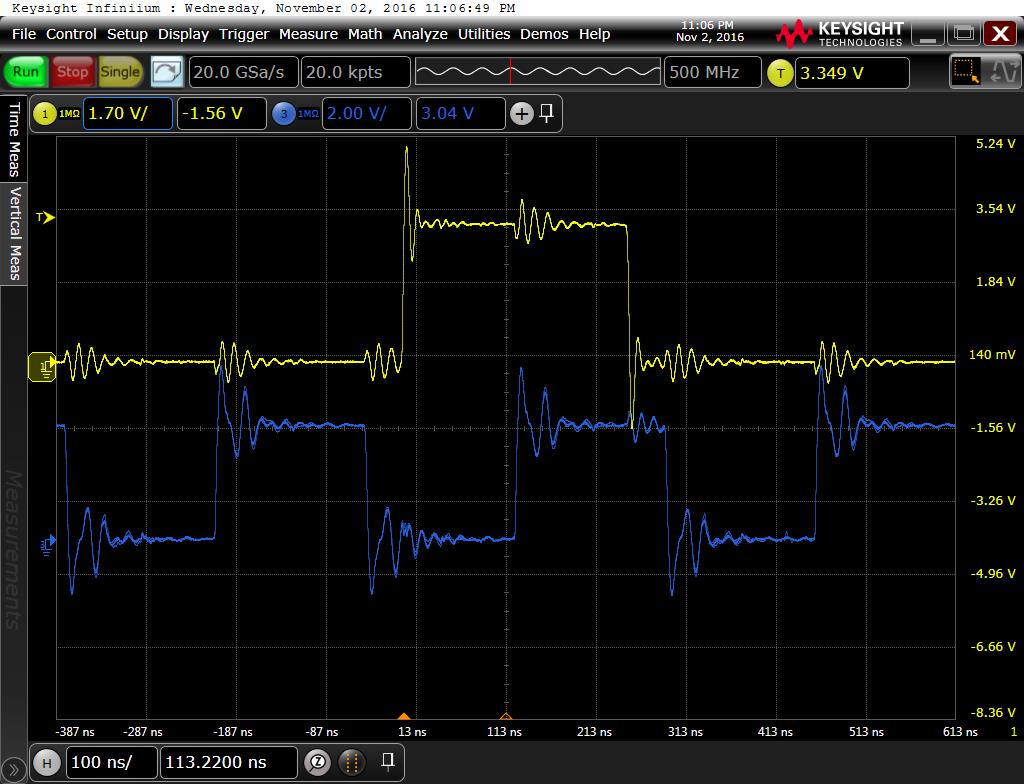Click the 11:06 PM date and time display
Image resolution: width=1024 pixels, height=784 pixels.
click(710, 31)
